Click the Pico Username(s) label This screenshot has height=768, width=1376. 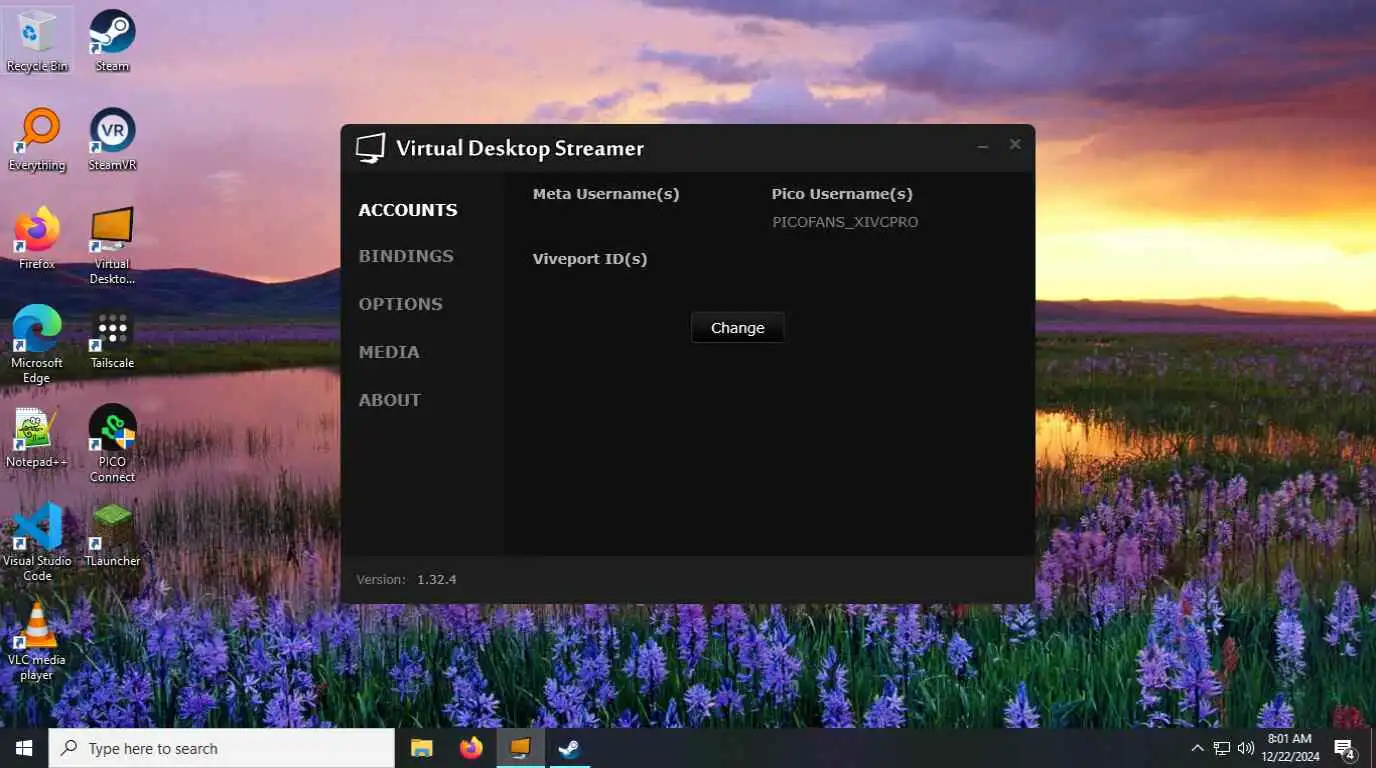(x=842, y=194)
